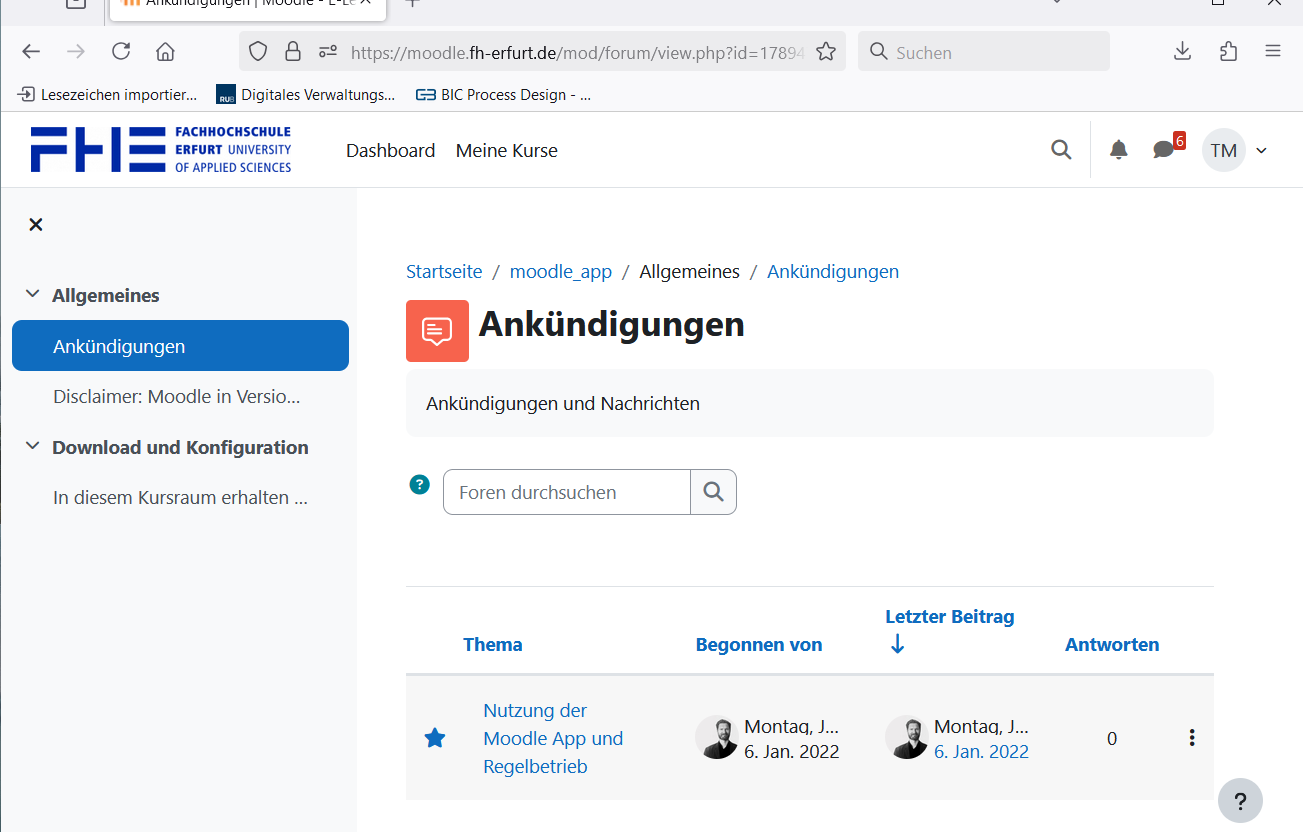Click the round help button at bottom right
Viewport: 1303px width, 832px height.
coord(1239,801)
